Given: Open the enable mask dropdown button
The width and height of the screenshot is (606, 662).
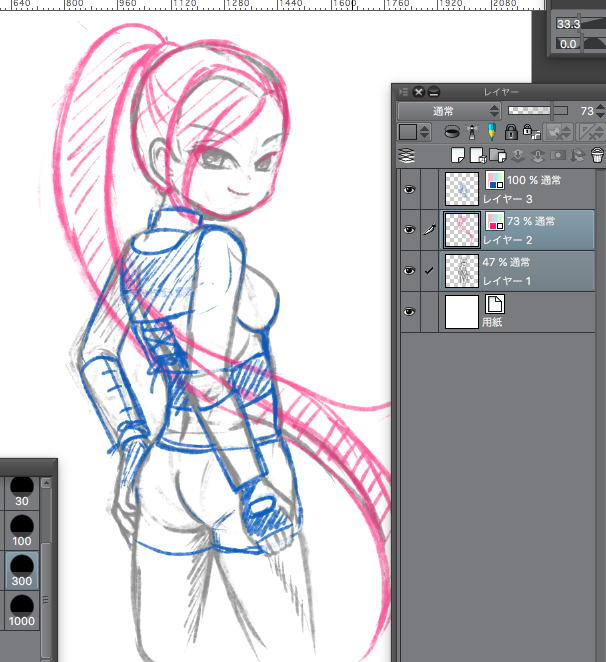Looking at the screenshot, I should [x=559, y=132].
